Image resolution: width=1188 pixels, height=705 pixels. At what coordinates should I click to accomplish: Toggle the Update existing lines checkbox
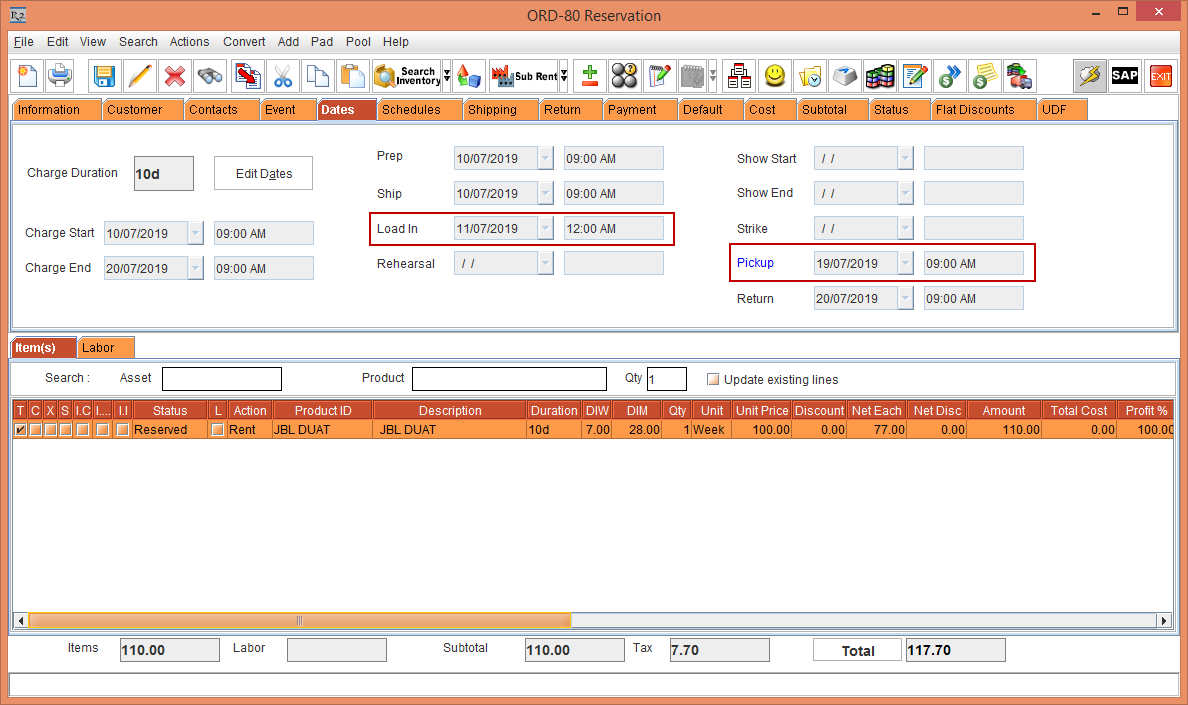pyautogui.click(x=713, y=379)
